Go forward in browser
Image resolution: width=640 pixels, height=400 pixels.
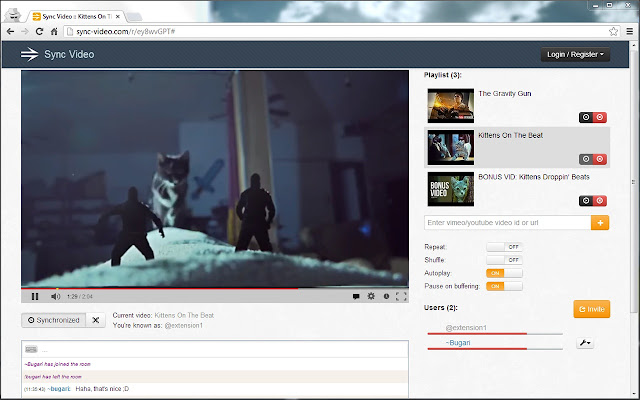(x=24, y=31)
